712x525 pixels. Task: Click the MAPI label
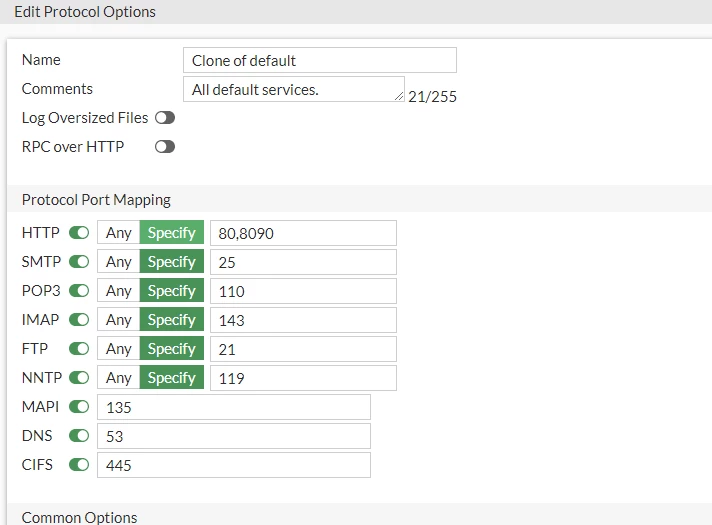(40, 407)
